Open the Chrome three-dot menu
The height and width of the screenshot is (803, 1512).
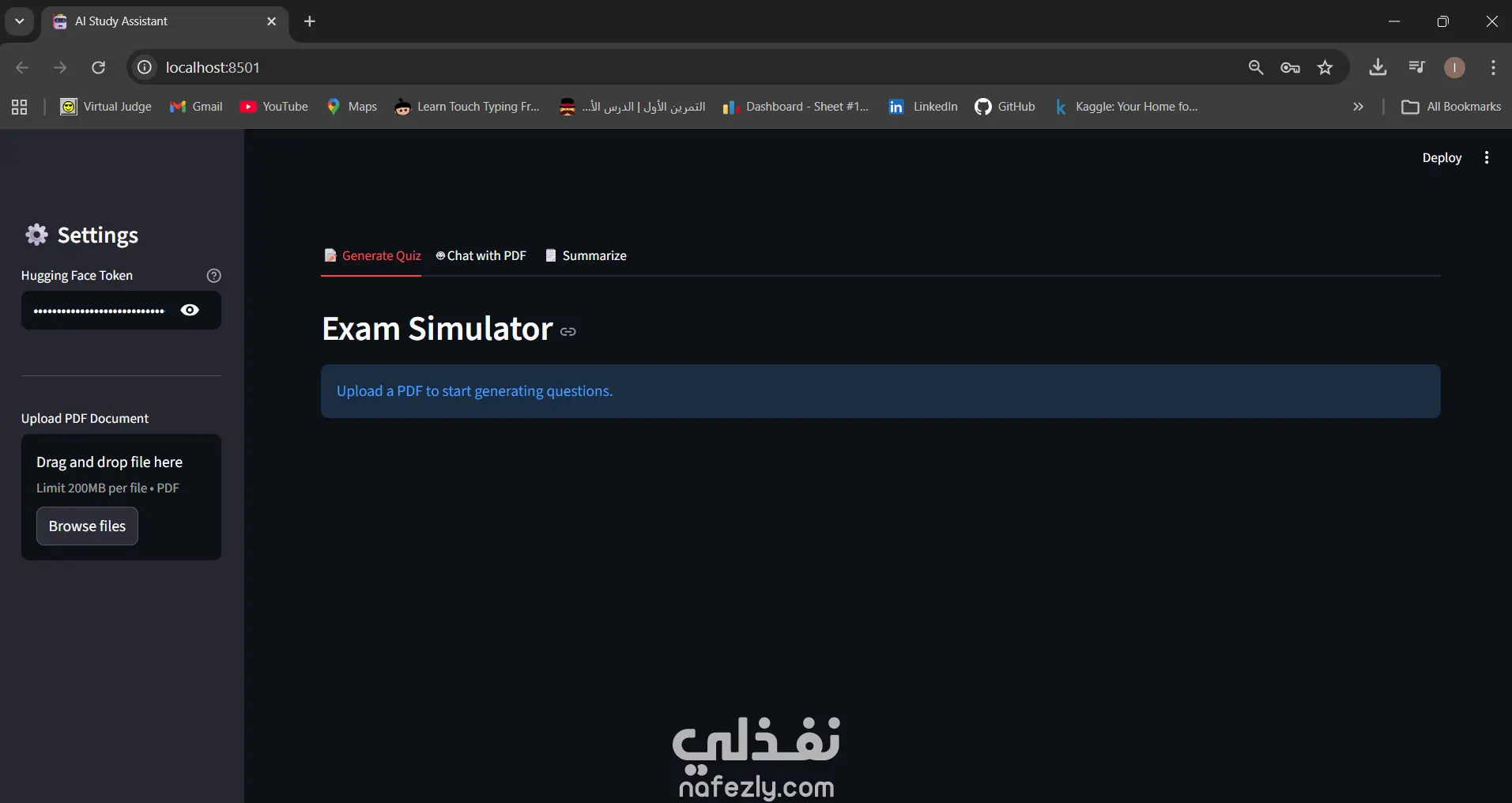click(1493, 67)
